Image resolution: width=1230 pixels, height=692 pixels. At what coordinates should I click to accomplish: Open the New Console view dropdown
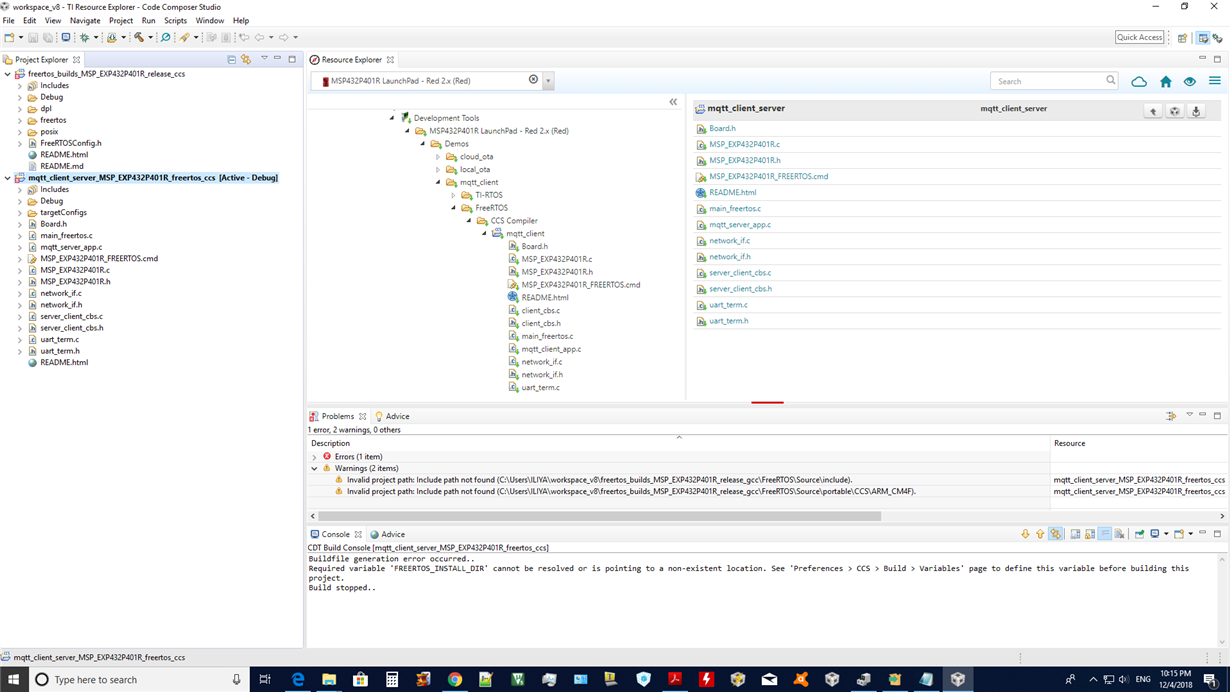pyautogui.click(x=1190, y=534)
